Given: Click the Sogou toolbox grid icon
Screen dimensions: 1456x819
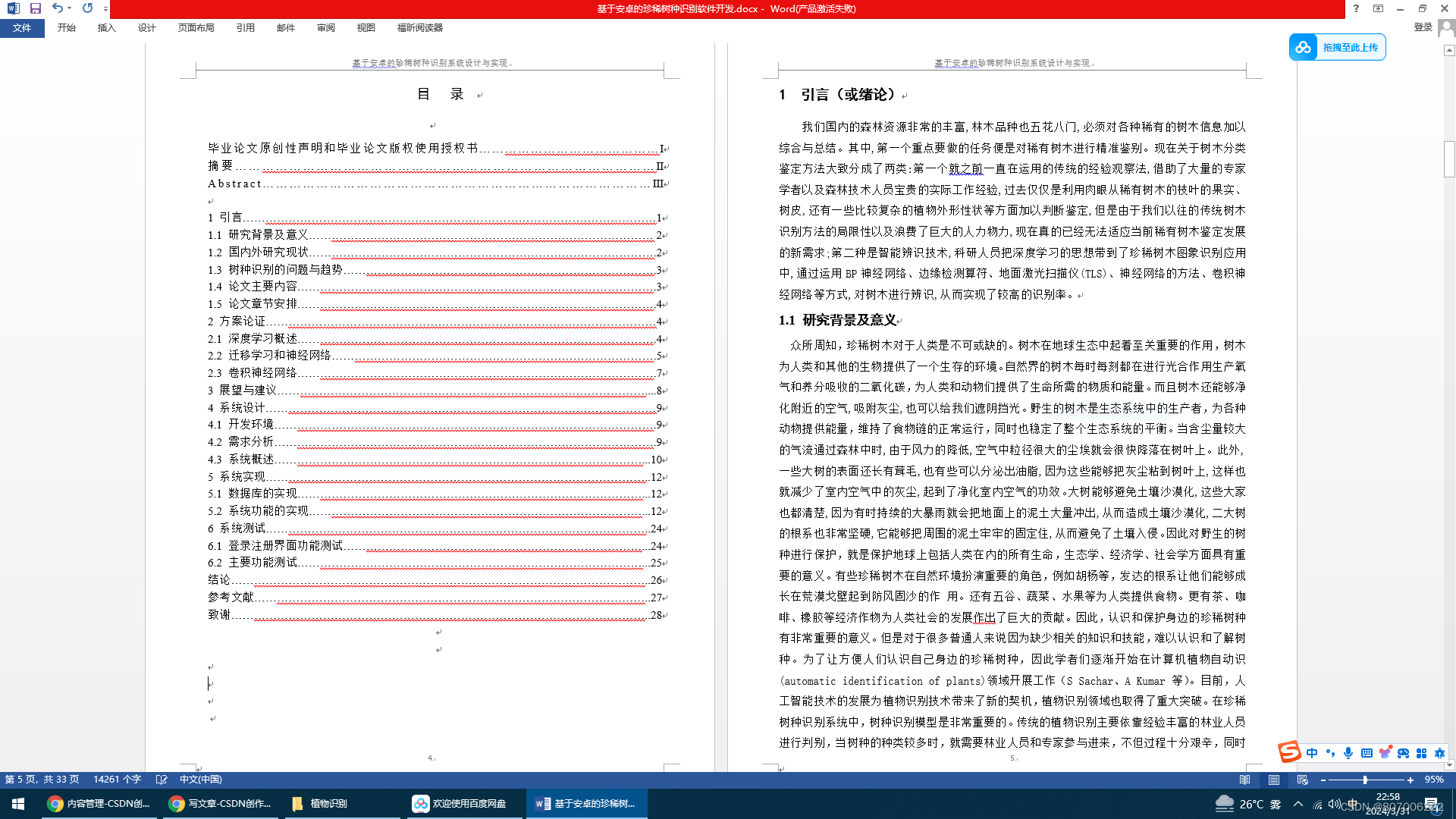Looking at the screenshot, I should [1422, 753].
